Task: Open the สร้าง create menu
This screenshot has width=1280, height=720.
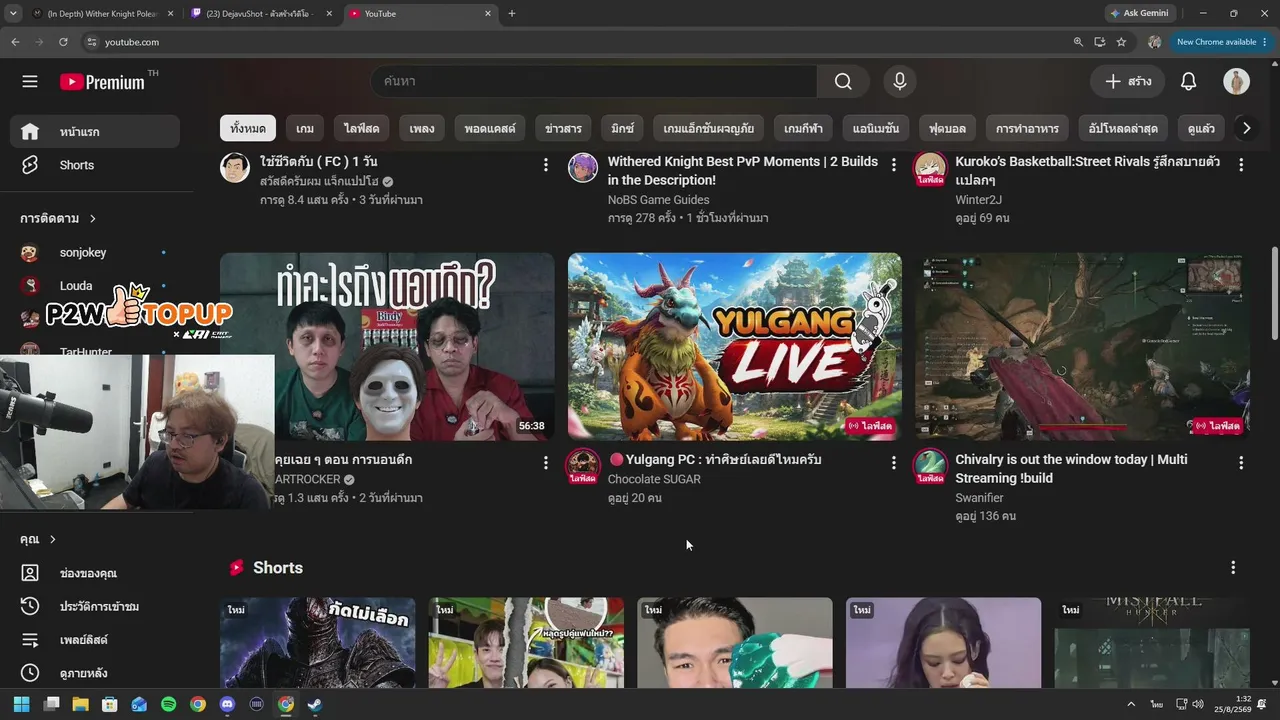Action: click(1127, 81)
